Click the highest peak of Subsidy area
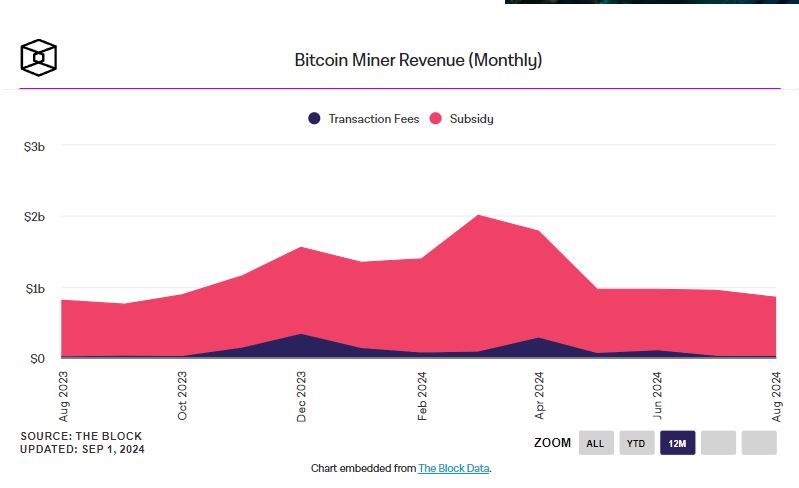The width and height of the screenshot is (799, 488). pos(479,216)
